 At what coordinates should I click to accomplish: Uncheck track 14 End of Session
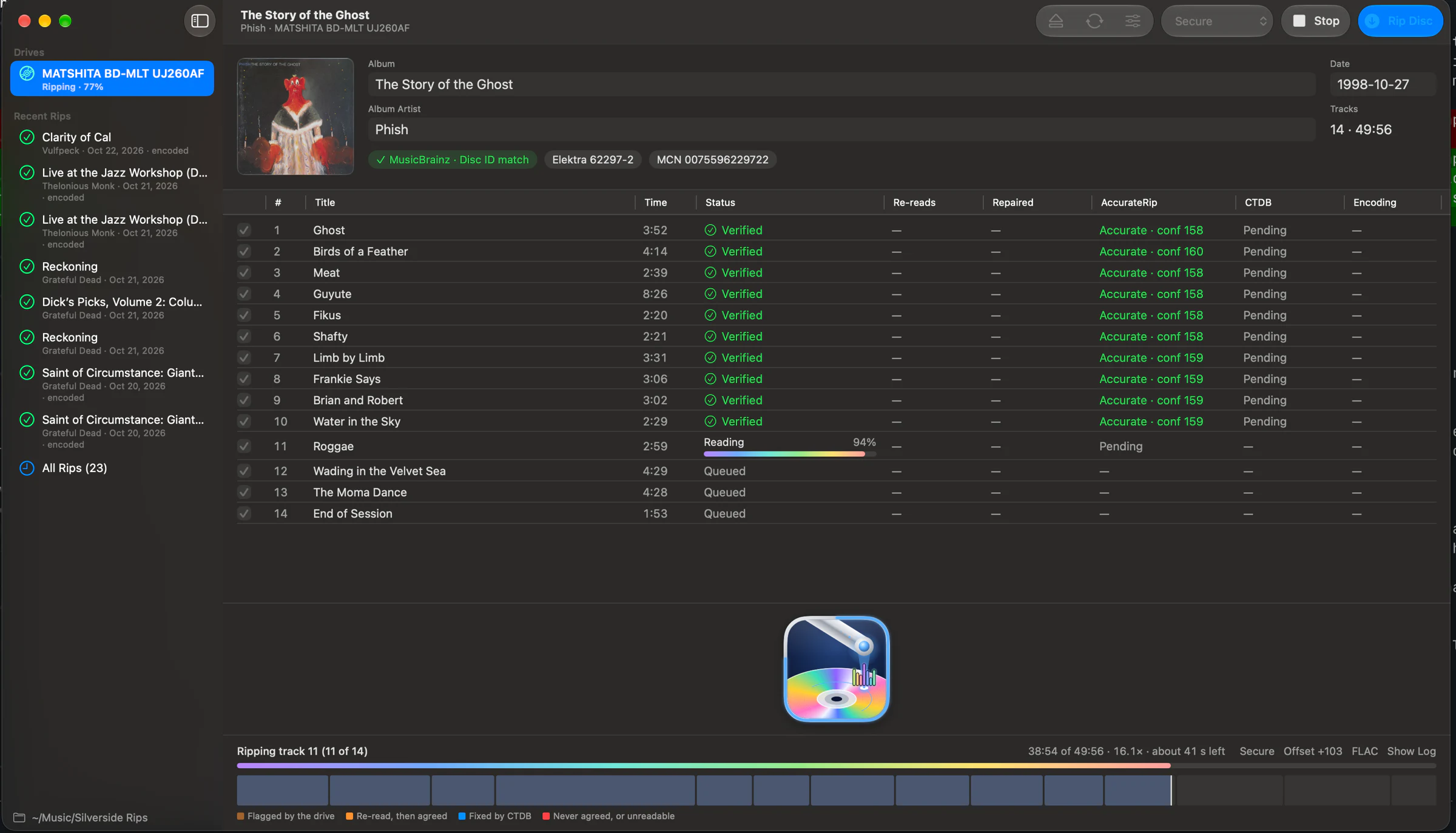pyautogui.click(x=244, y=513)
